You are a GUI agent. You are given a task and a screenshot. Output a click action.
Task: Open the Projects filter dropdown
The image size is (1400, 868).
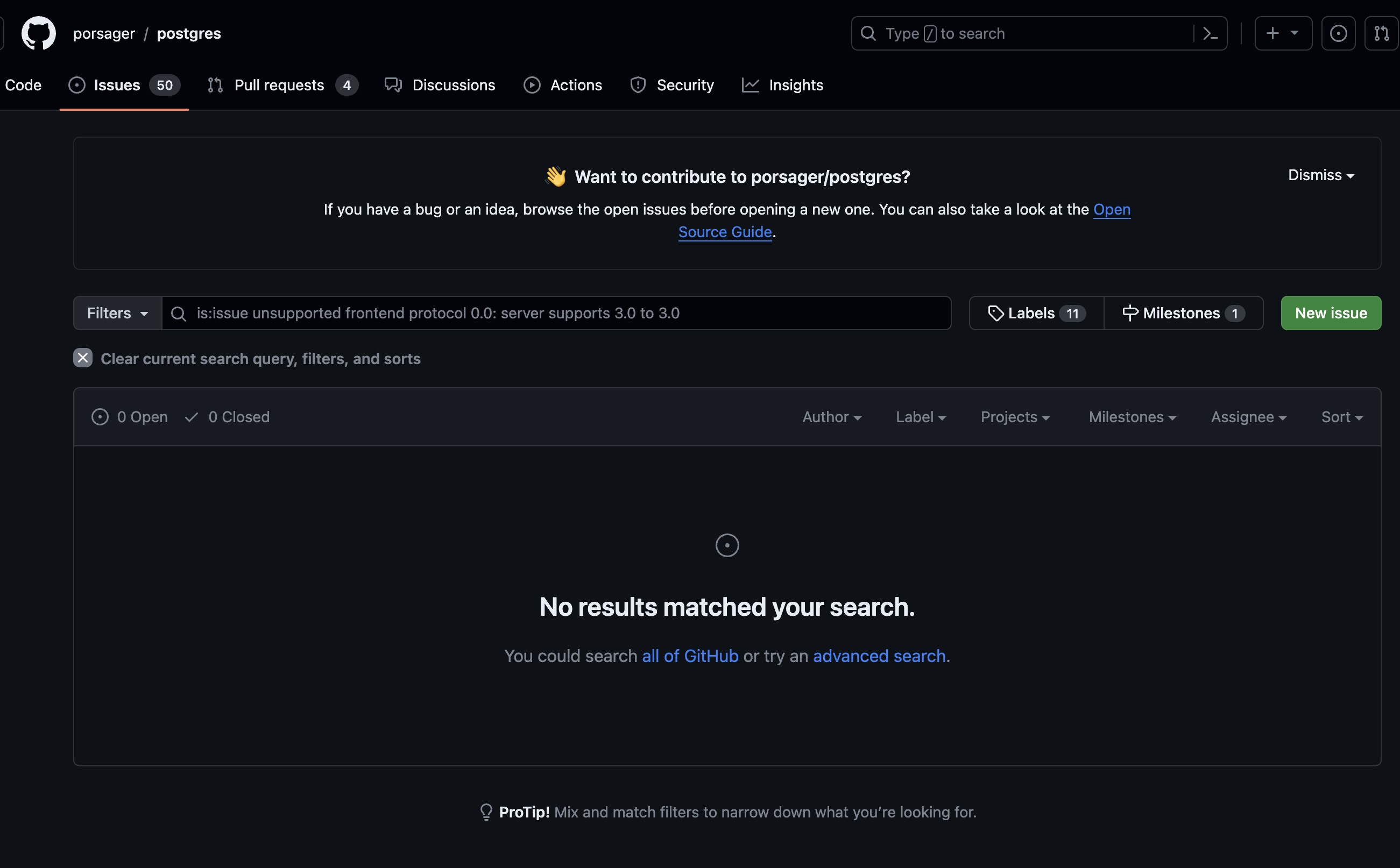1015,417
